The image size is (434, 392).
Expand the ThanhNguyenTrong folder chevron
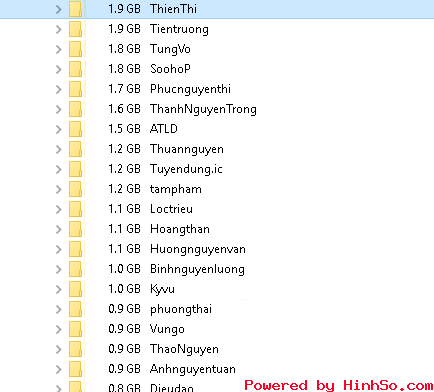click(59, 109)
